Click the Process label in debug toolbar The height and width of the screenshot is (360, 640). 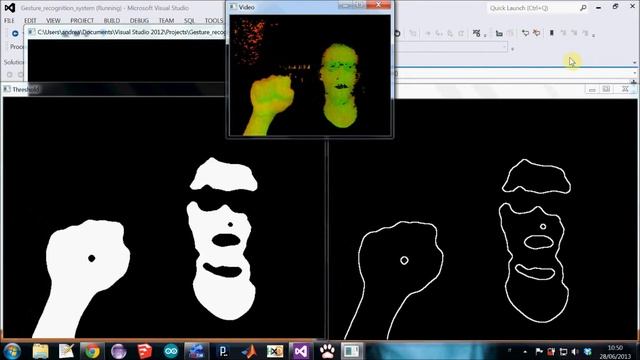(17, 47)
